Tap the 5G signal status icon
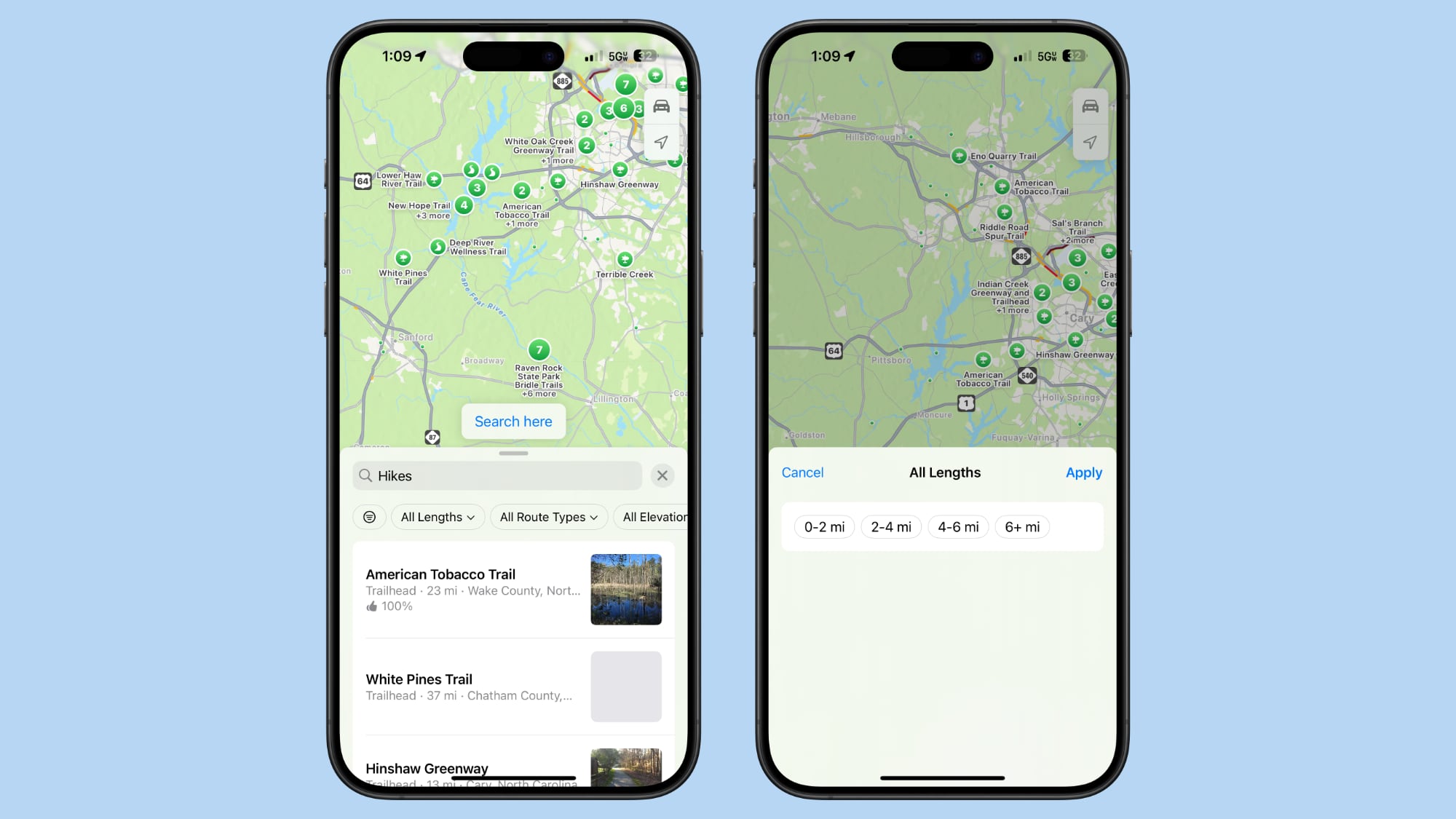The height and width of the screenshot is (819, 1456). click(621, 55)
